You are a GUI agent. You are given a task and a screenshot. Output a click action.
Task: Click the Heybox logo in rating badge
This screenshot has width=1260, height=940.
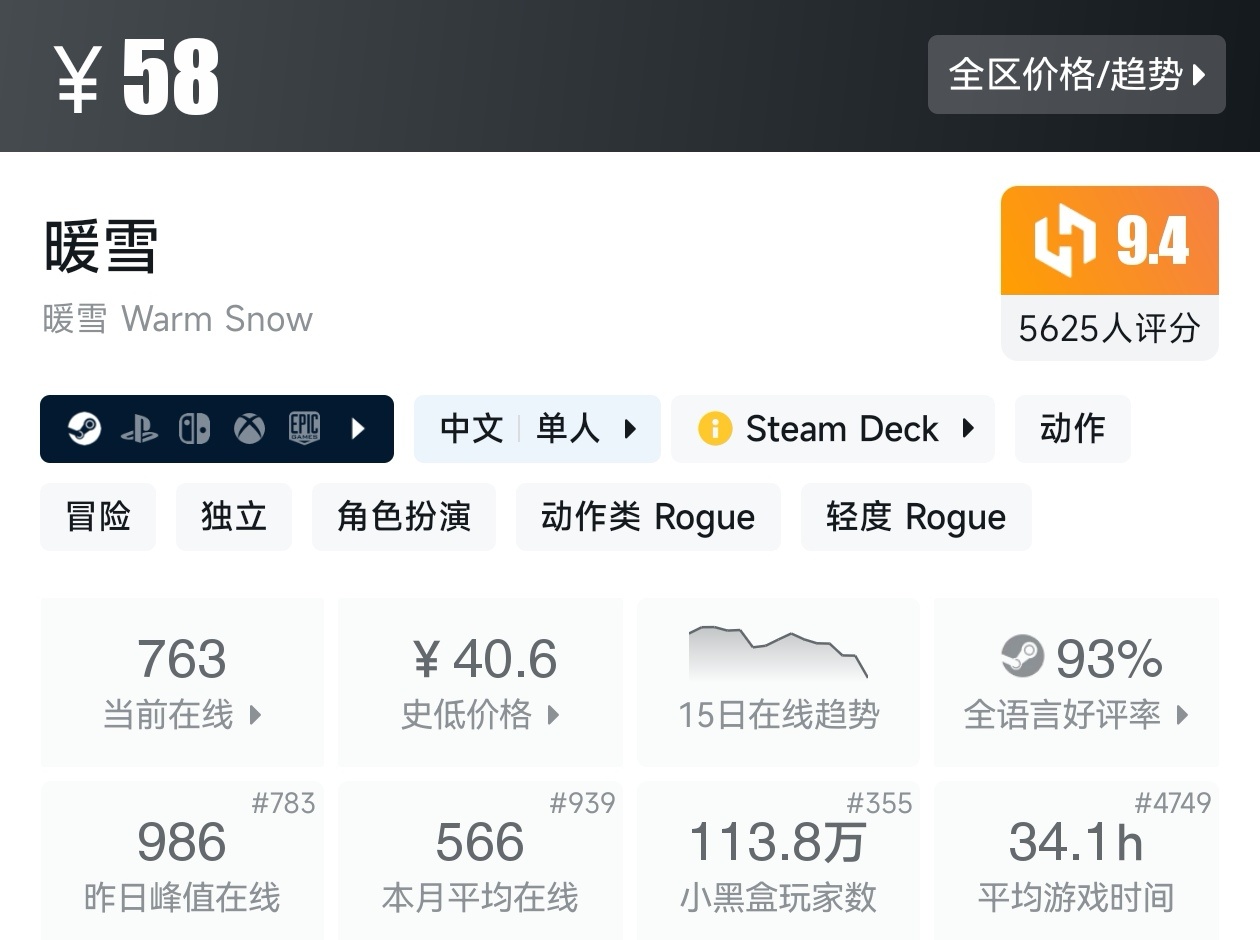1065,241
